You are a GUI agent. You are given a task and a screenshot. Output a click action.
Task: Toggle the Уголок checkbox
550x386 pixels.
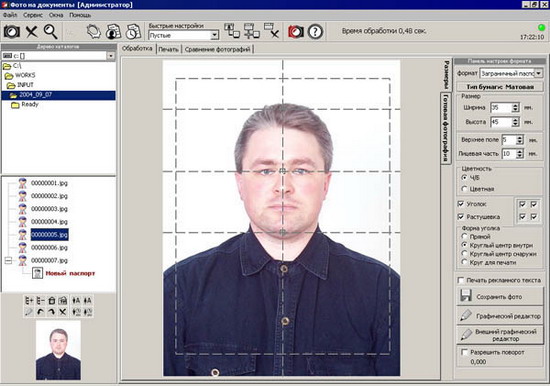pyautogui.click(x=461, y=204)
